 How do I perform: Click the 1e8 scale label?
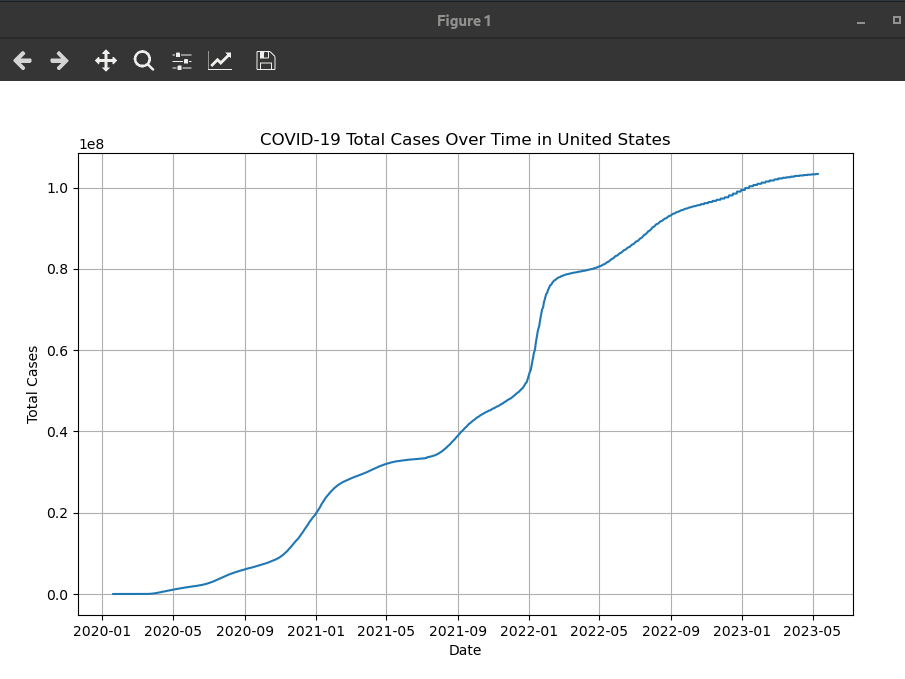pos(91,144)
